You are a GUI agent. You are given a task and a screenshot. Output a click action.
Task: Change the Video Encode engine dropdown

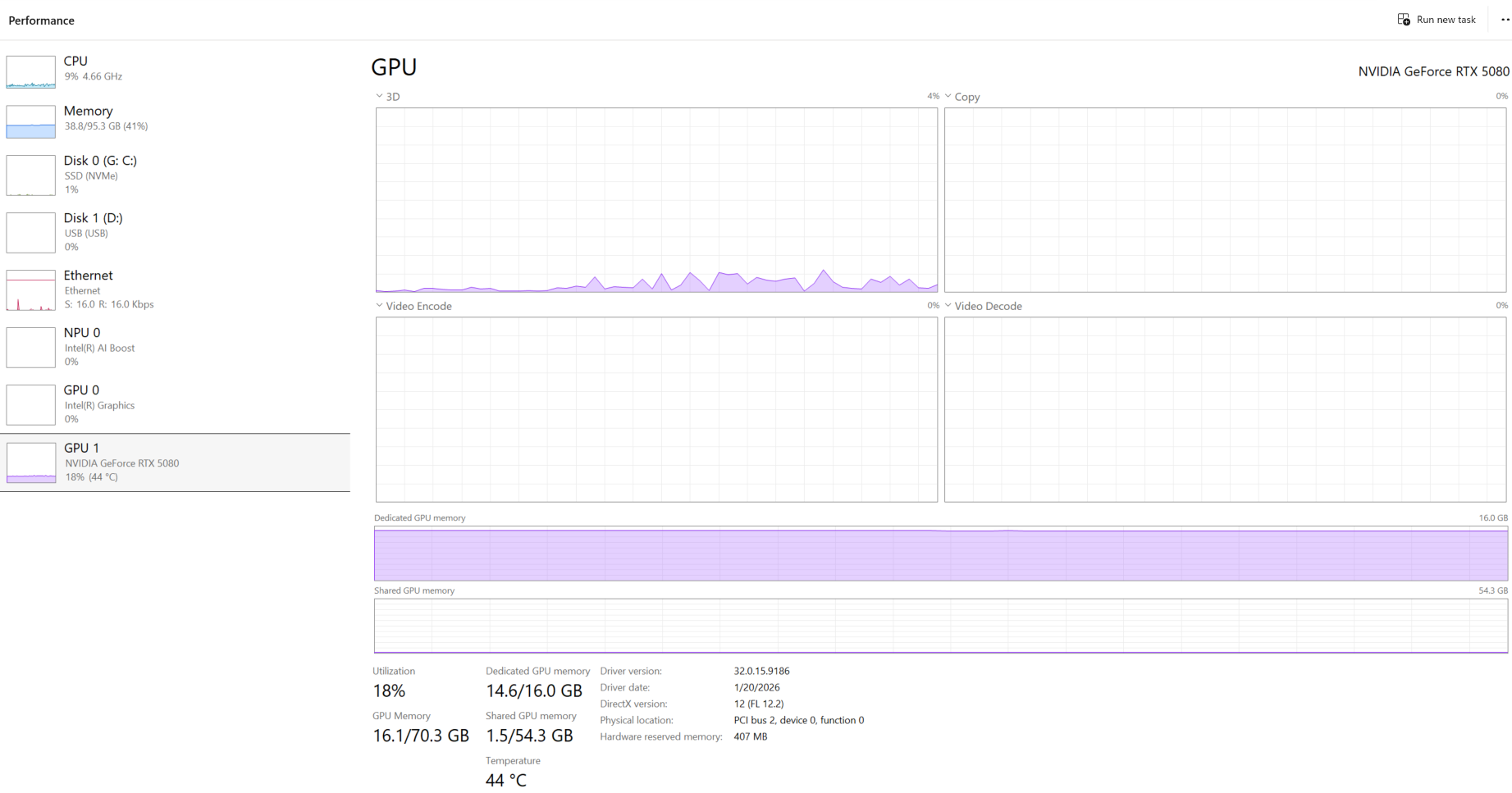pos(379,306)
